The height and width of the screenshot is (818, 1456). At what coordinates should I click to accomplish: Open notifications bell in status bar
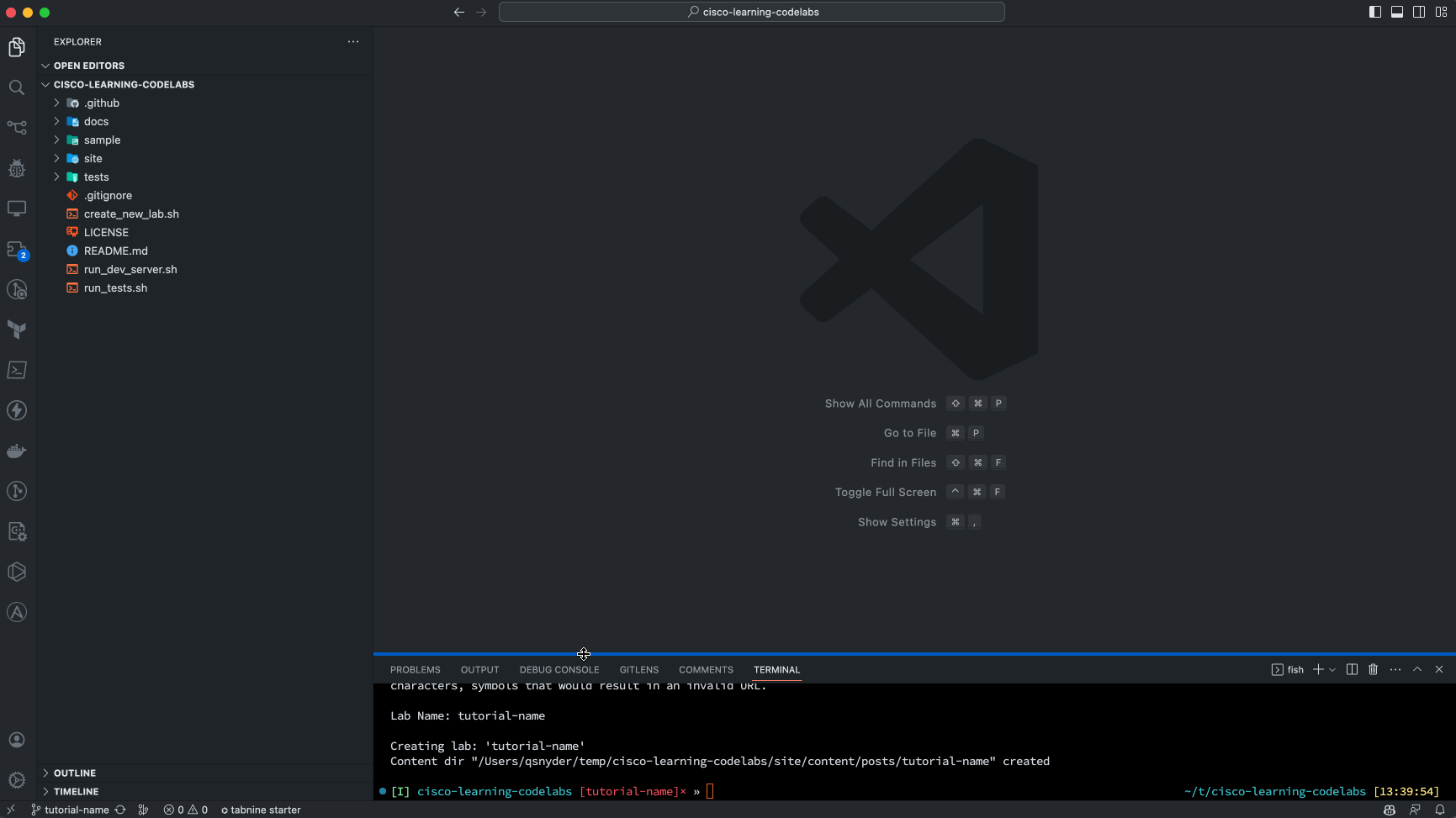click(1440, 810)
